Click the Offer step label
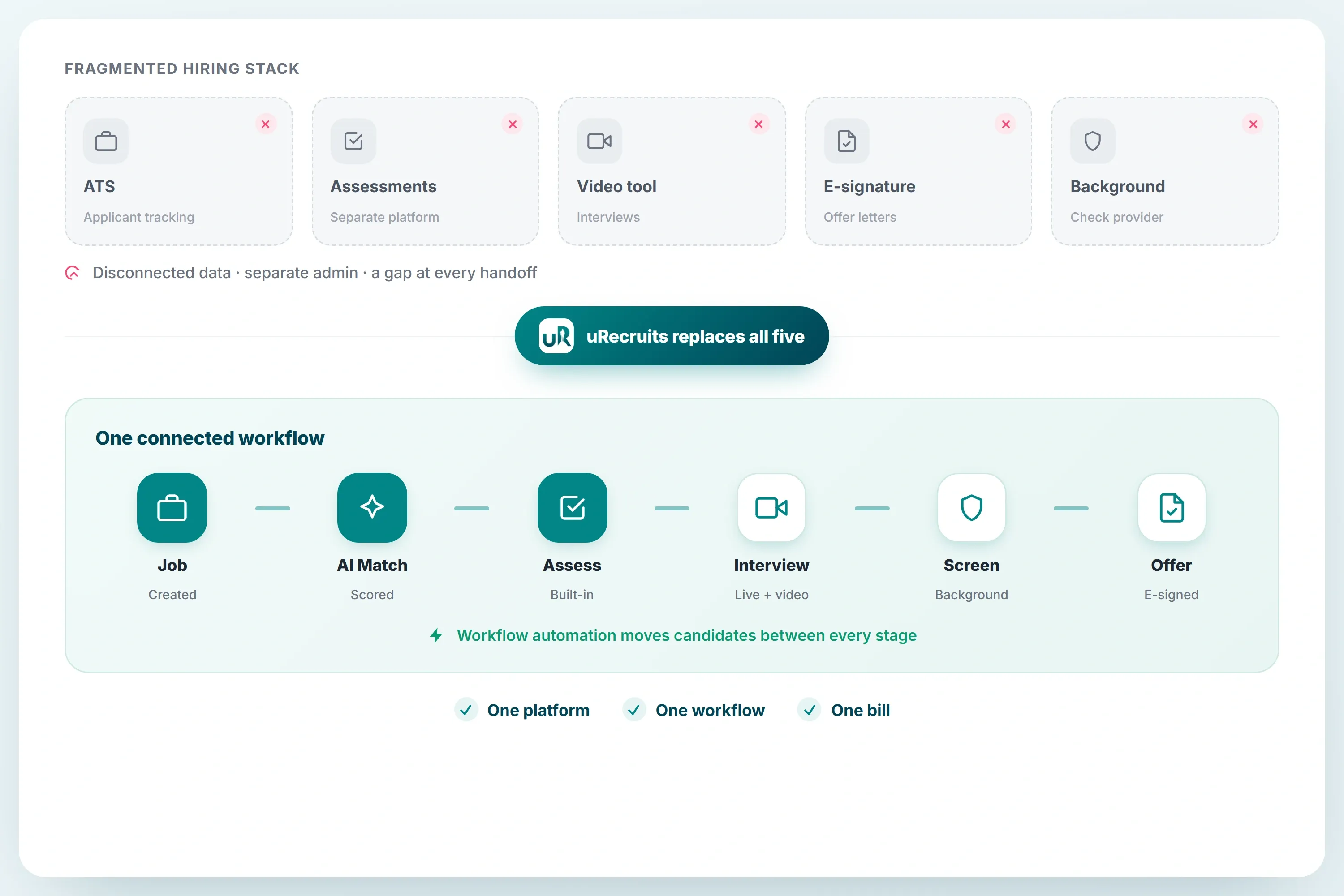Viewport: 1344px width, 896px height. coord(1172,565)
